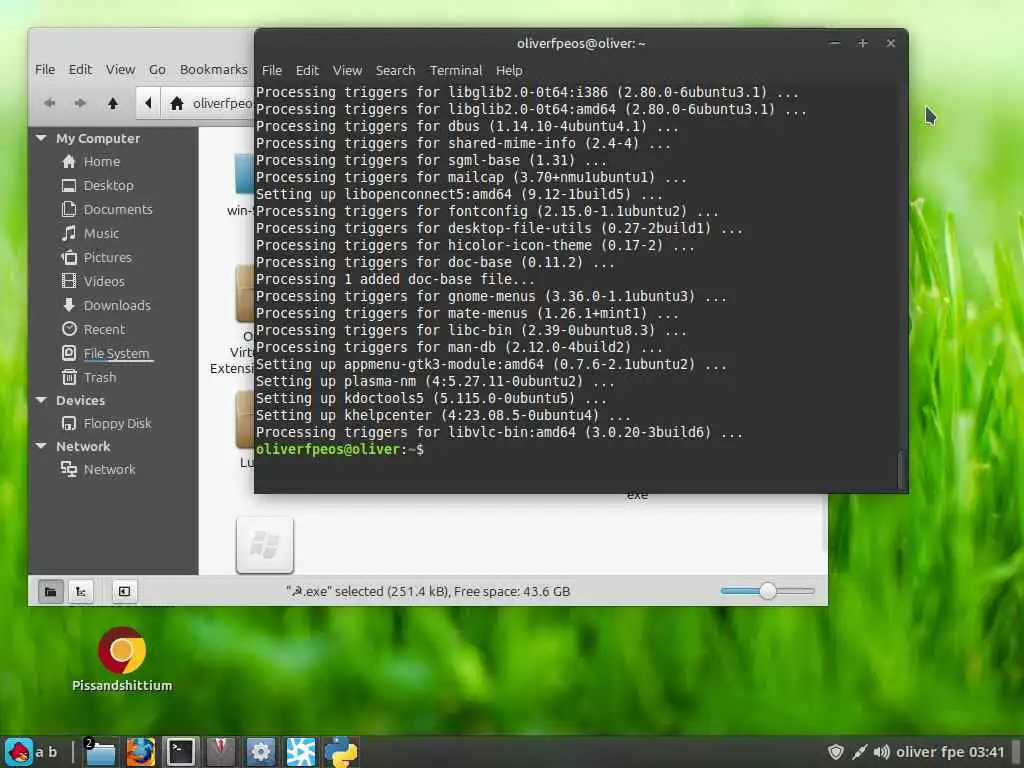Launch Firefox from taskbar
This screenshot has width=1024, height=768.
(x=140, y=752)
